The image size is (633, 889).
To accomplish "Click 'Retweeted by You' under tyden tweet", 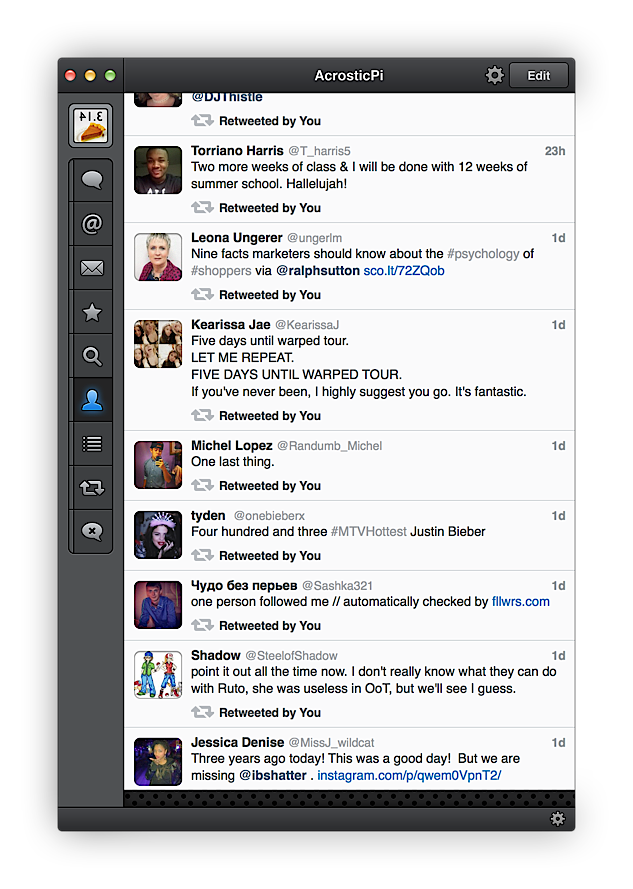I will click(270, 556).
